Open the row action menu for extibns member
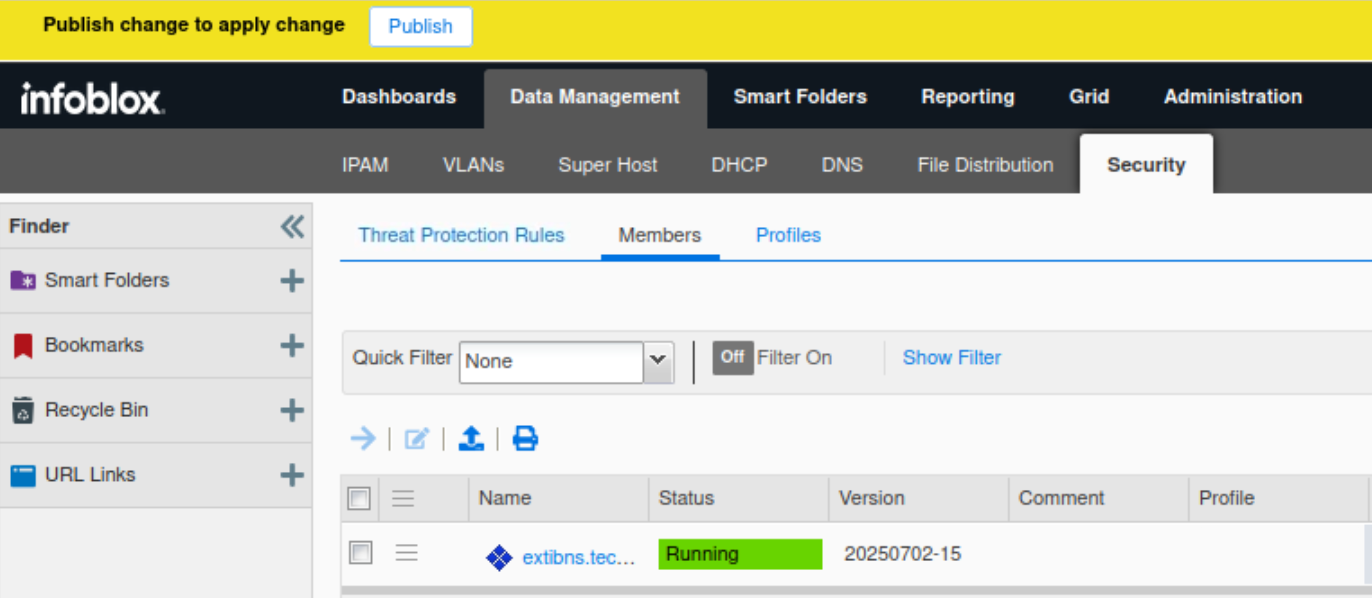This screenshot has height=598, width=1372. [406, 553]
